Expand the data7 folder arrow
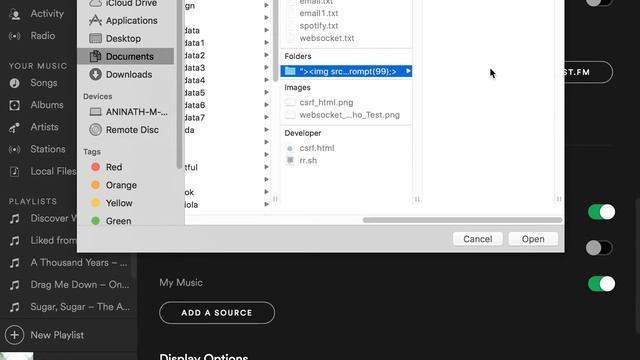Screen dimensions: 640x360 pyautogui.click(x=266, y=117)
